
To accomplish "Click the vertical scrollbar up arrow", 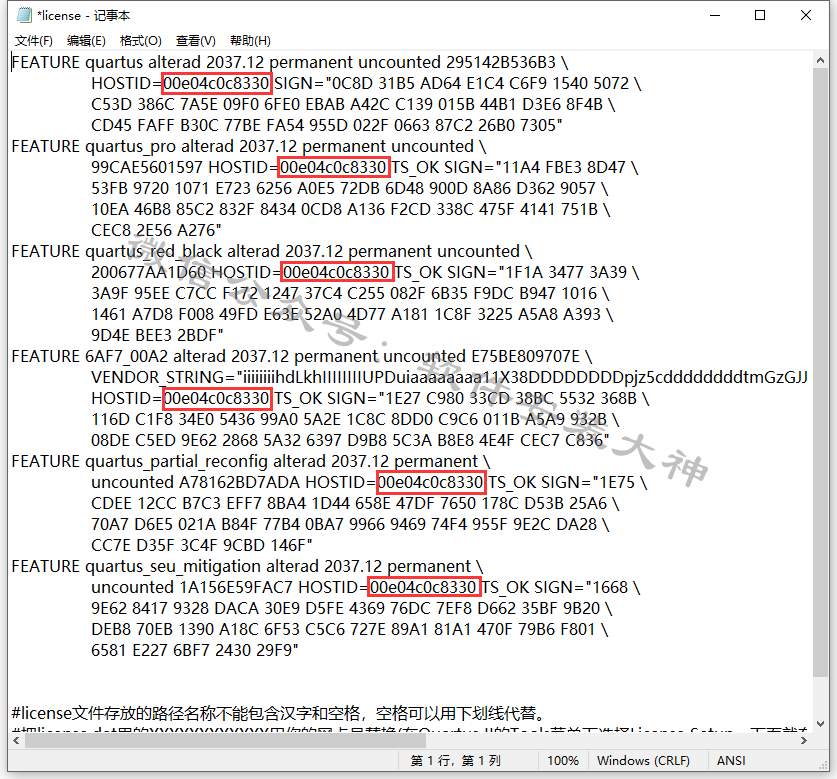I will click(820, 60).
